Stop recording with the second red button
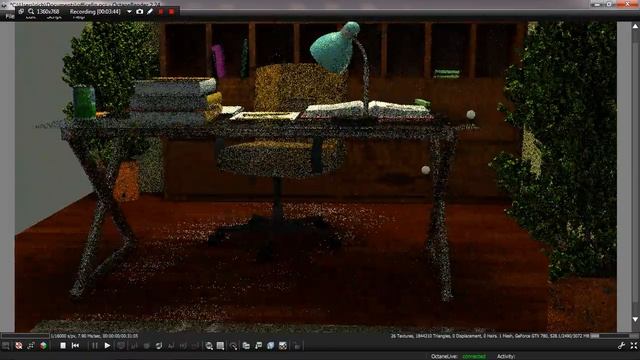Screen dimensions: 640x360 tap(171, 11)
